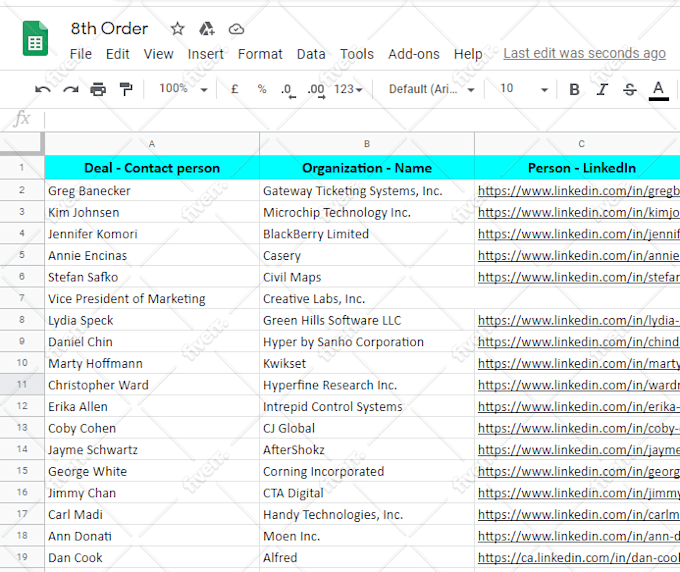Viewport: 680px width, 572px height.
Task: Decrease decimal places
Action: [x=288, y=90]
